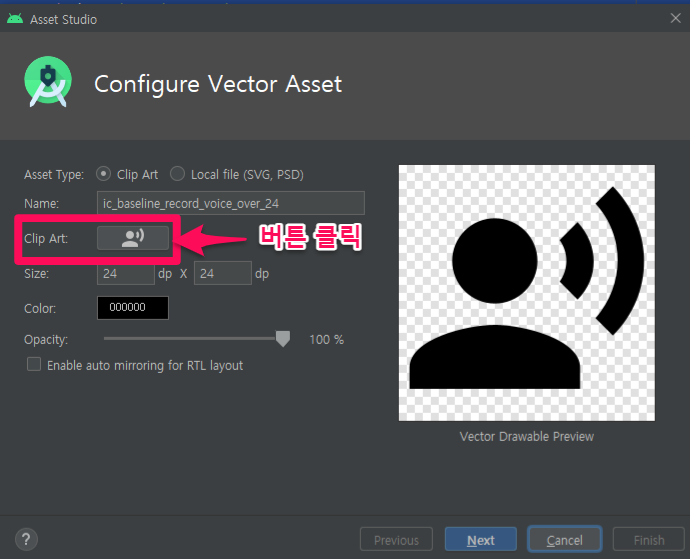Viewport: 690px width, 559px height.
Task: Click the Asset Type label
Action: pyautogui.click(x=54, y=174)
